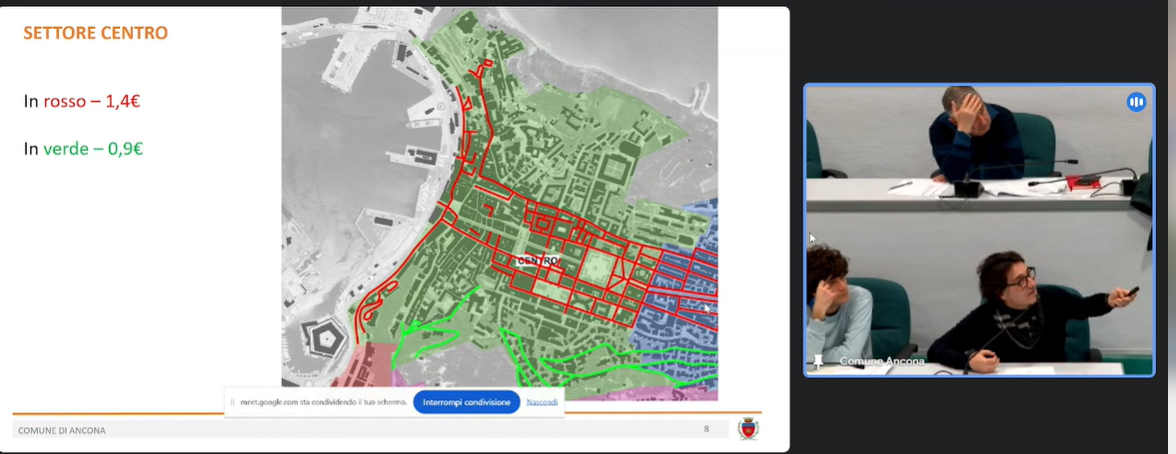
Task: Click the COMUNE DI ANCONA footer text
Action: click(x=62, y=430)
